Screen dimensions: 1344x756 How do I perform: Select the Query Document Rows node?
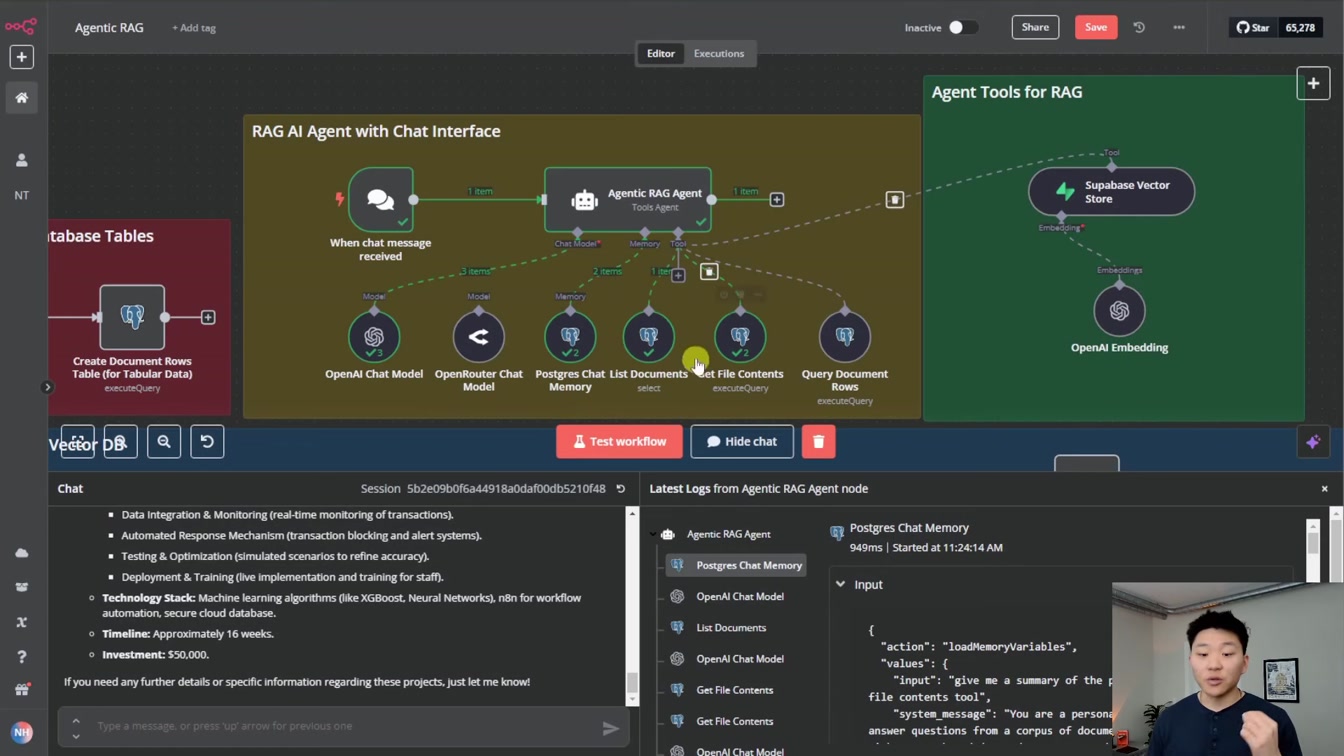pos(845,337)
